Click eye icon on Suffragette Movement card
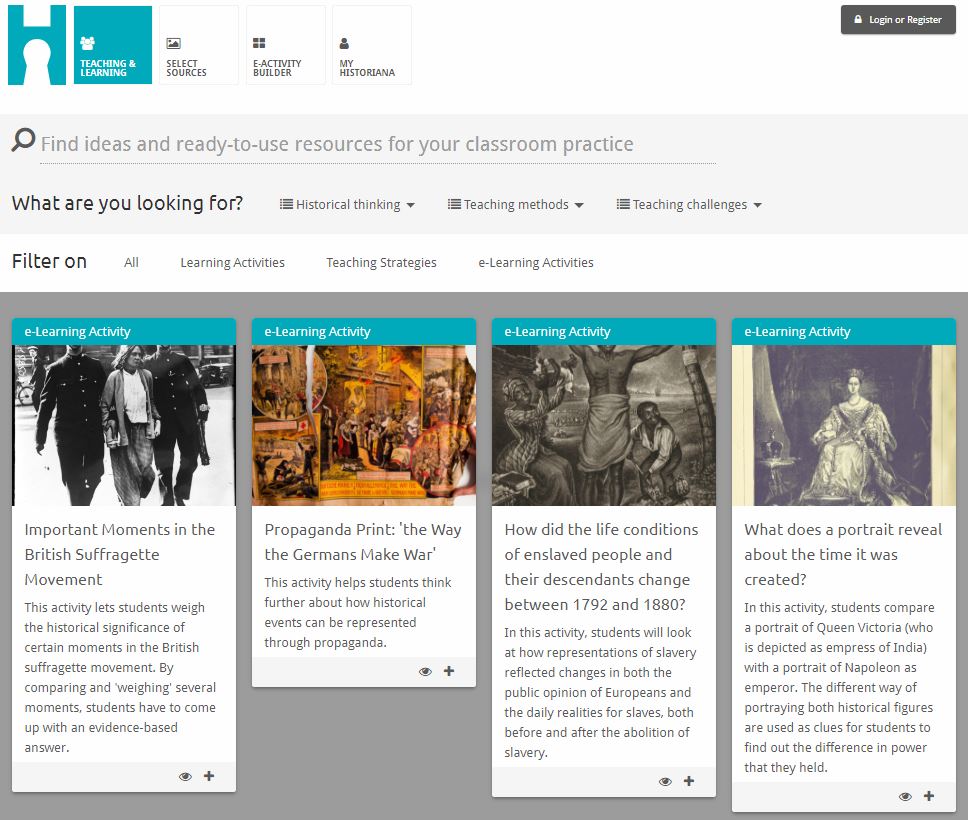The height and width of the screenshot is (820, 968). coord(185,777)
